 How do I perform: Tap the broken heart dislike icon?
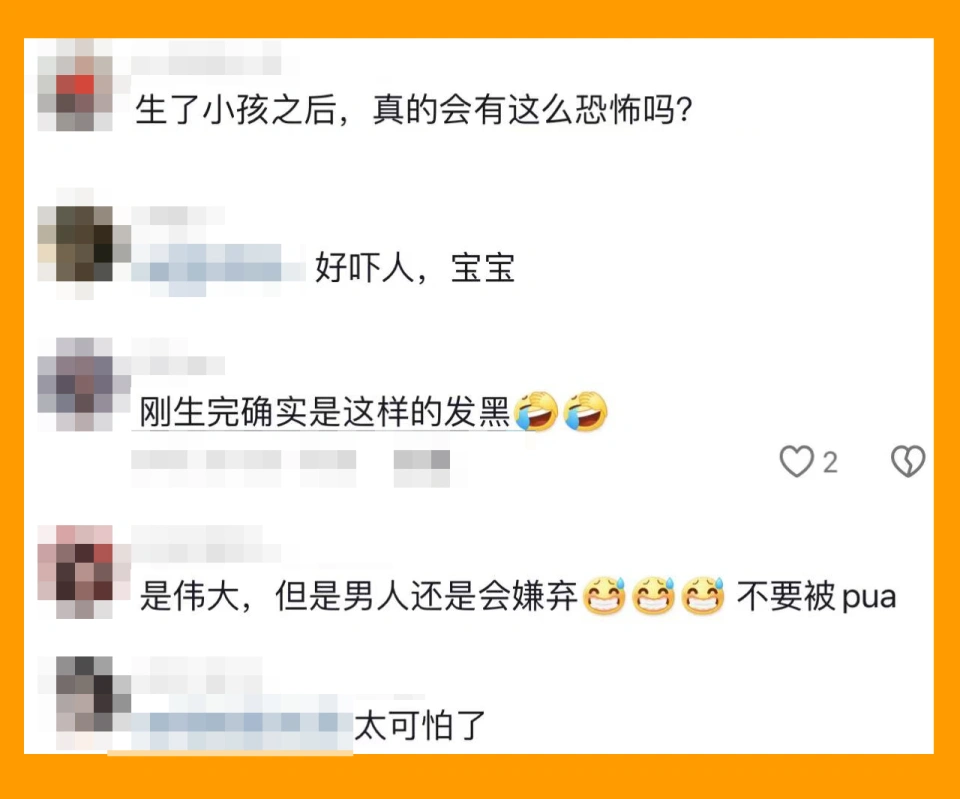pos(908,461)
